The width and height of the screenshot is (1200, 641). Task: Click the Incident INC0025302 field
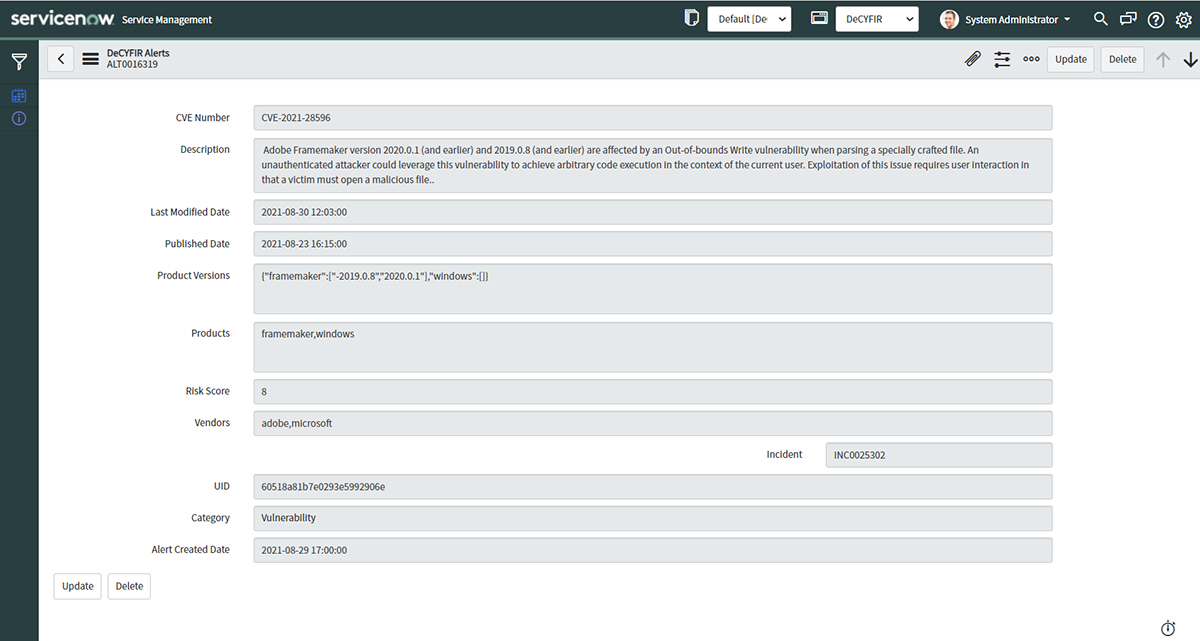point(939,455)
